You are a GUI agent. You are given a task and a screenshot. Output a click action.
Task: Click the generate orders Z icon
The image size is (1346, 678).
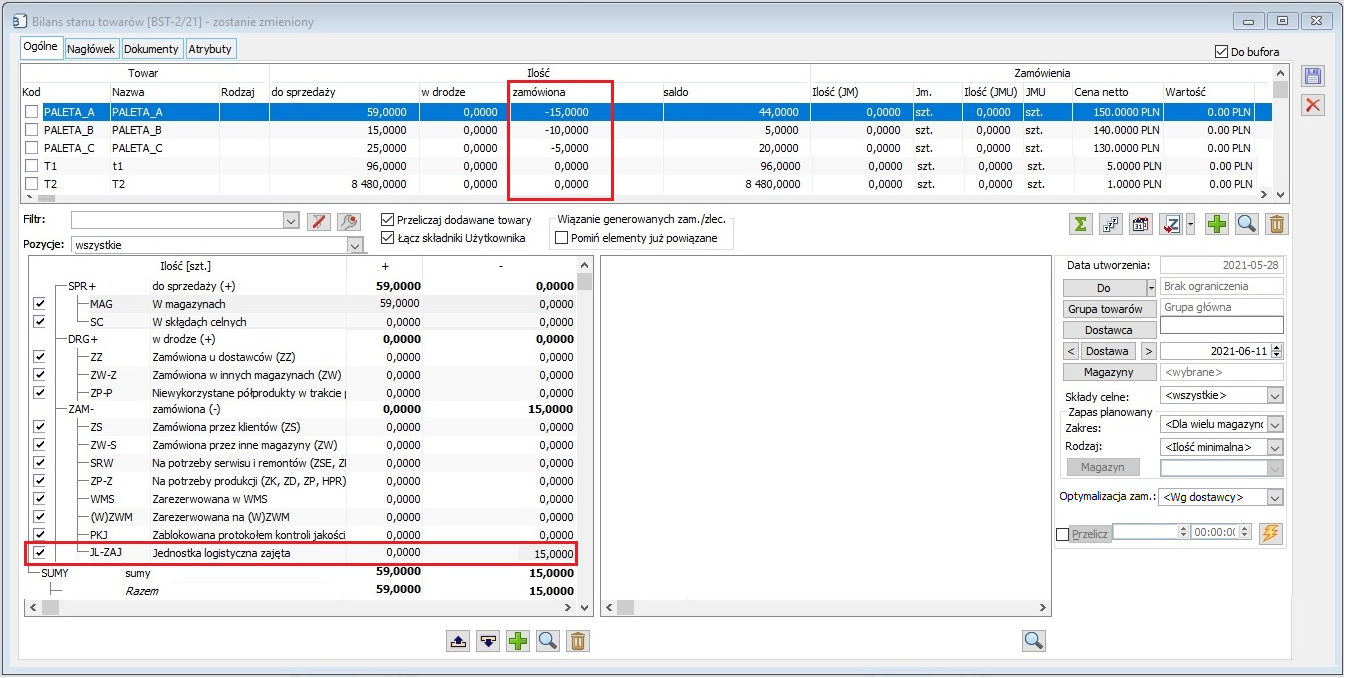tap(1171, 224)
